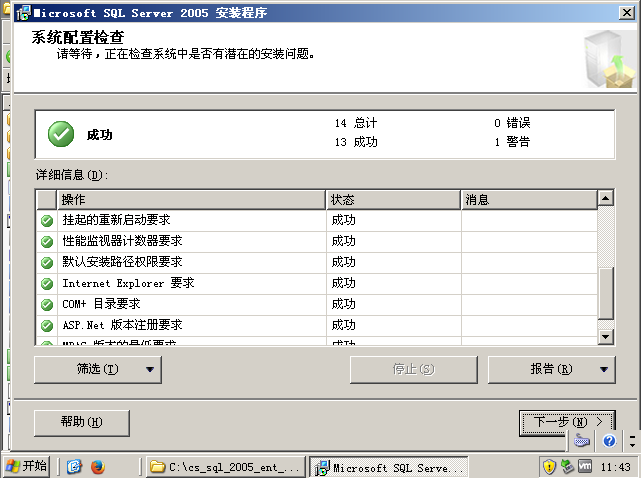Click the blue help question mark icon
This screenshot has width=641, height=478.
click(609, 441)
